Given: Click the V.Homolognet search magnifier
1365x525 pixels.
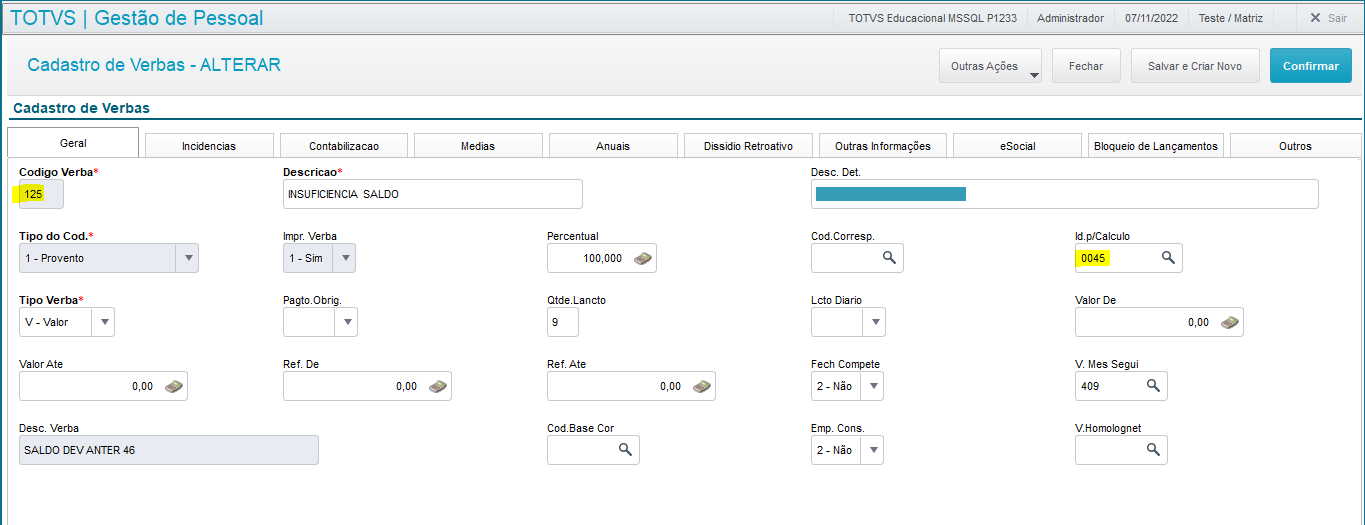Looking at the screenshot, I should click(1153, 450).
